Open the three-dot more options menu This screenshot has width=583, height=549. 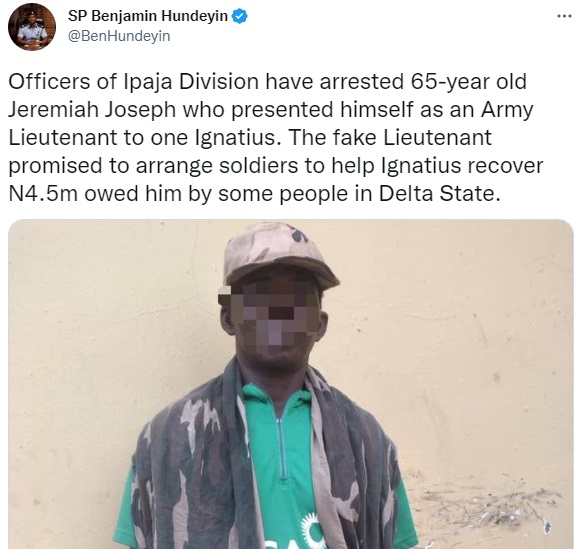(564, 16)
